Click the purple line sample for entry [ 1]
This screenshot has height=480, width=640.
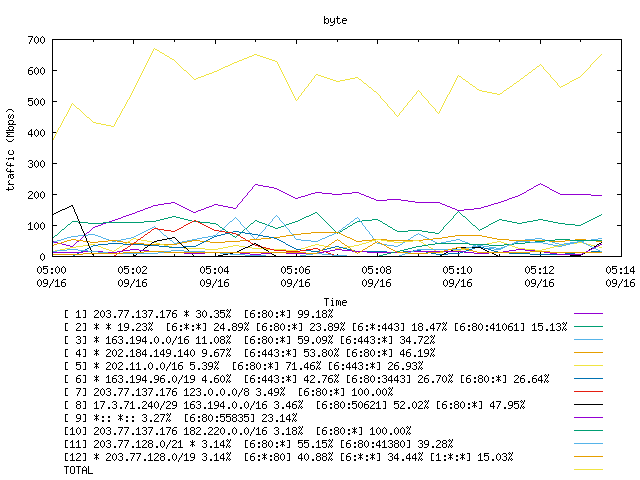pyautogui.click(x=588, y=313)
